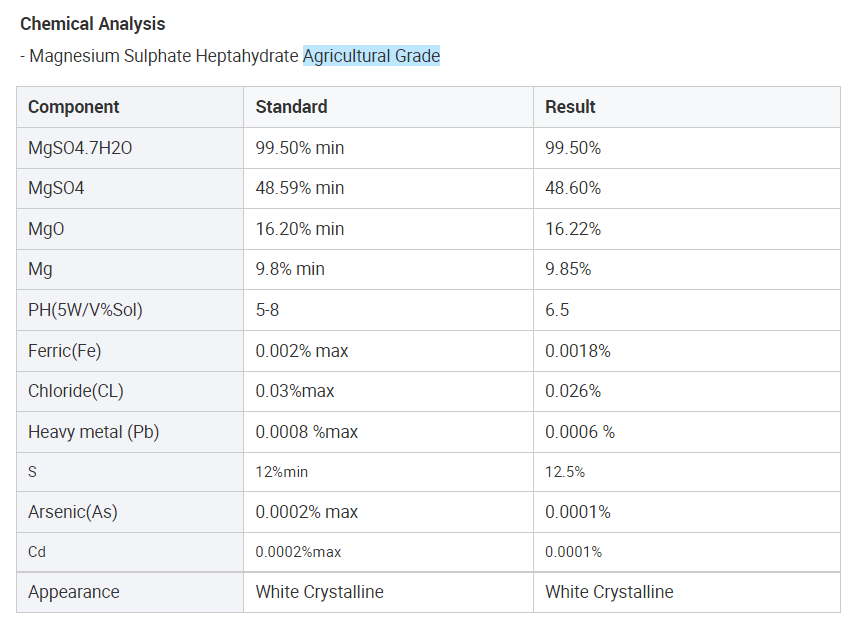Image resolution: width=859 pixels, height=624 pixels.
Task: Select the "Result" column header
Action: [570, 107]
